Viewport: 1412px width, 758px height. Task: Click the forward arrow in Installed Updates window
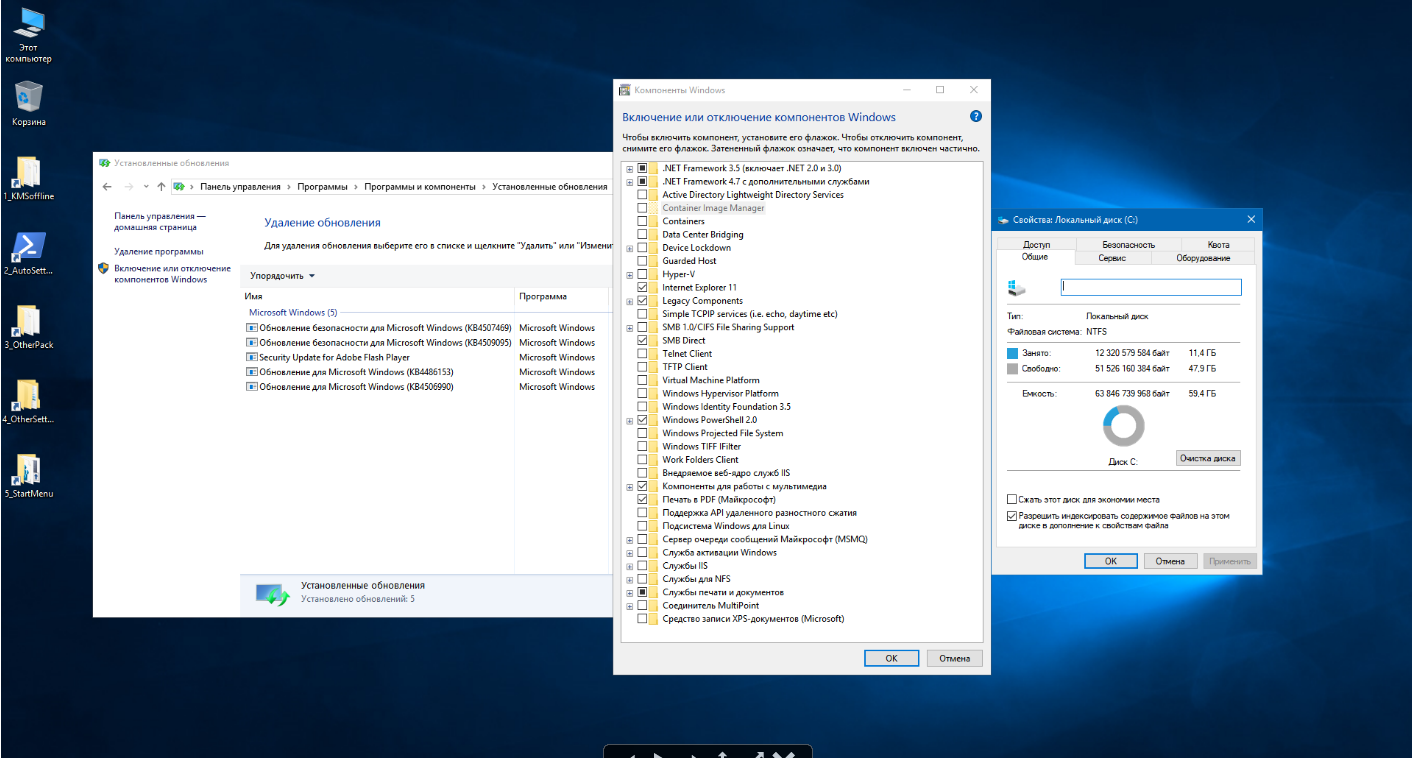[x=128, y=187]
